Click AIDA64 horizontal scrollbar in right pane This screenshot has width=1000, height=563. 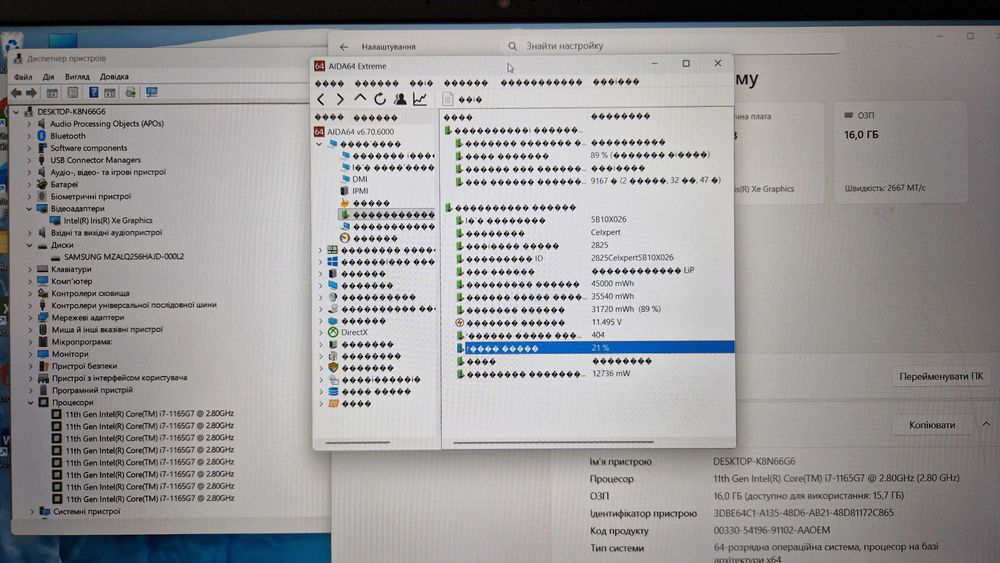553,442
